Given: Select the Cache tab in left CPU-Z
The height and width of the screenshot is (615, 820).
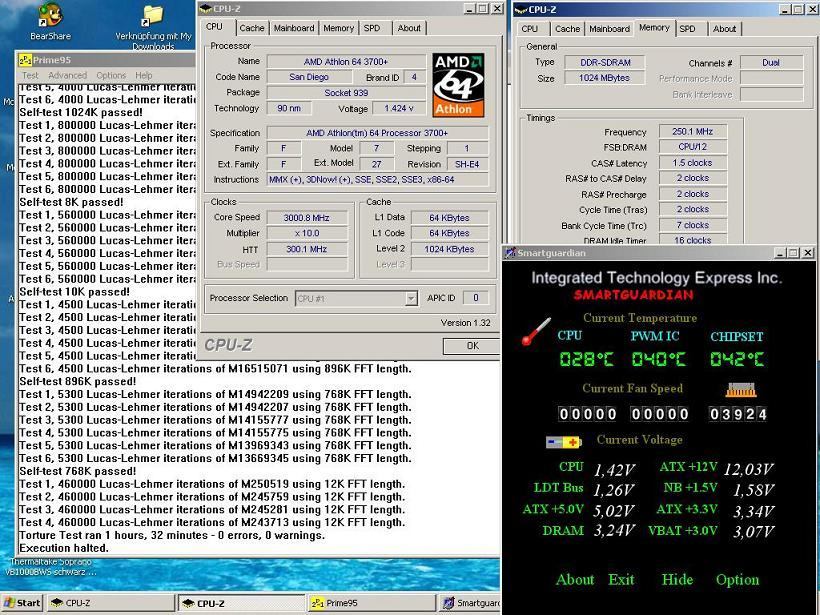Looking at the screenshot, I should point(252,28).
